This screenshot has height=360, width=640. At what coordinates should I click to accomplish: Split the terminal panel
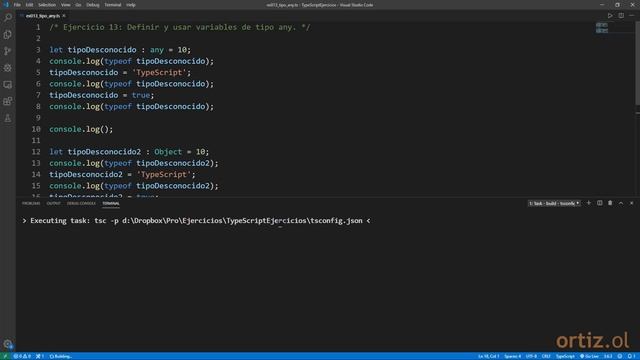600,203
